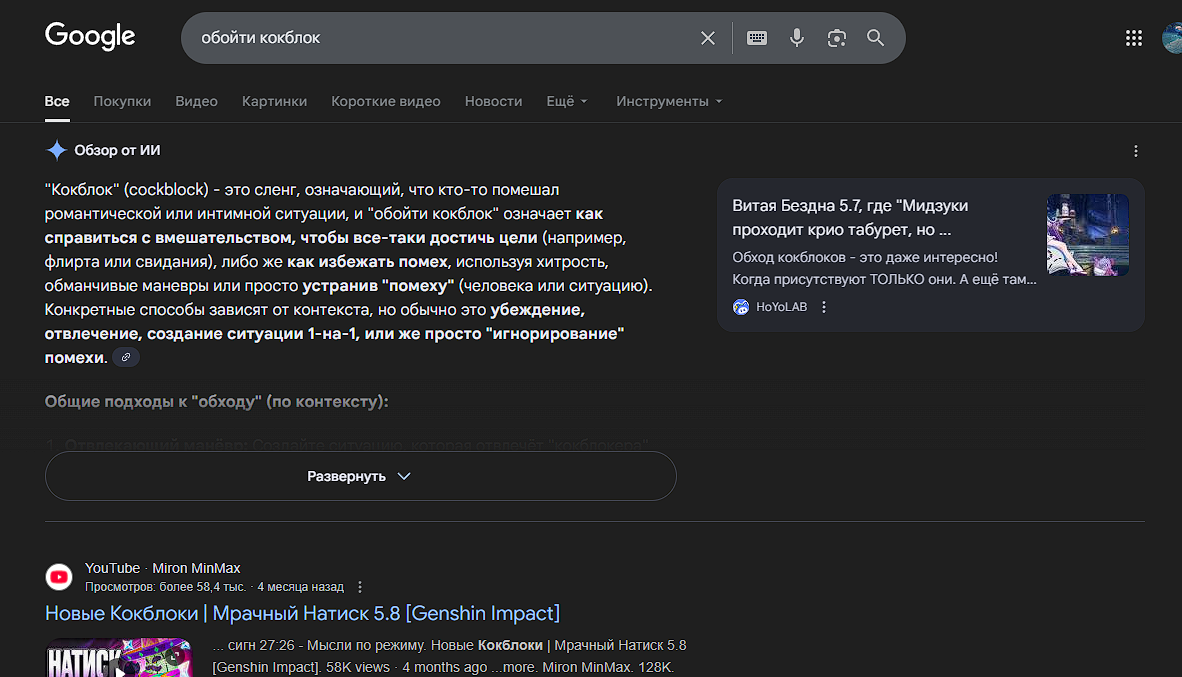Click into the search input field
Viewport: 1182px width, 677px height.
[x=440, y=38]
